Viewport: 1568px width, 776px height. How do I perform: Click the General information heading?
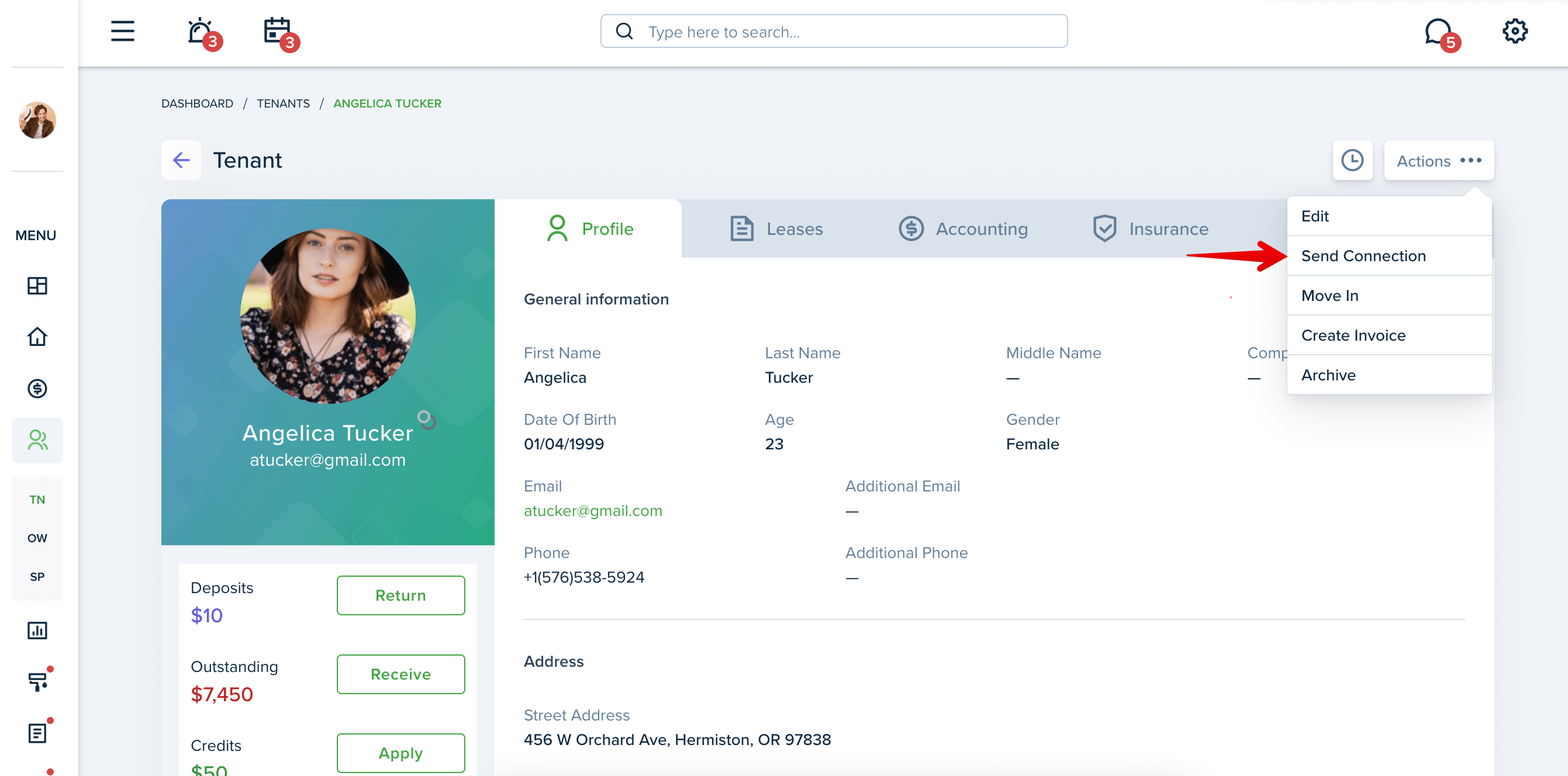pyautogui.click(x=596, y=299)
